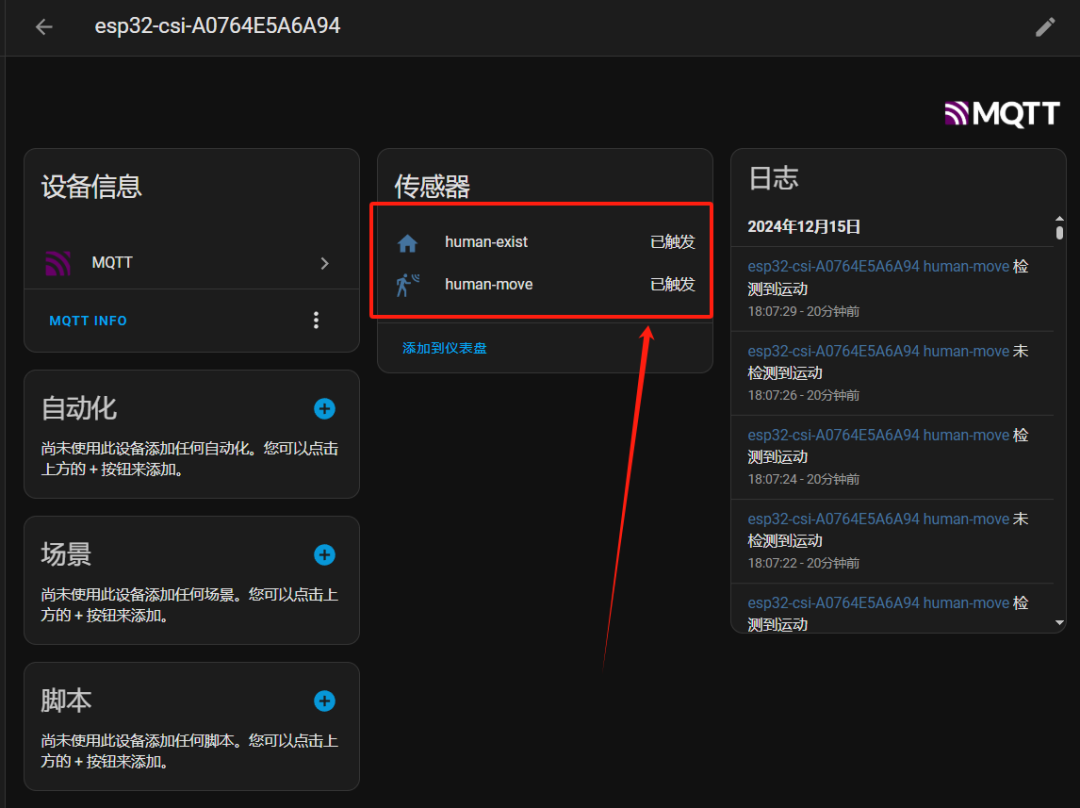Open the human-exist sensor entity
The height and width of the screenshot is (808, 1080).
pos(544,242)
